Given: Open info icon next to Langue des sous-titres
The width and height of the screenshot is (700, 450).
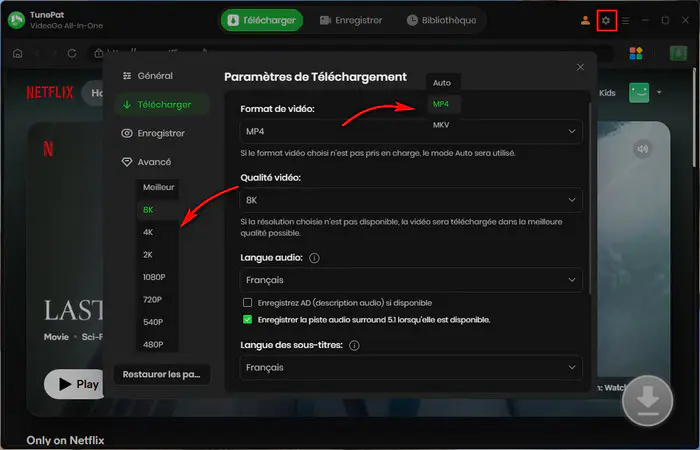Looking at the screenshot, I should [354, 346].
